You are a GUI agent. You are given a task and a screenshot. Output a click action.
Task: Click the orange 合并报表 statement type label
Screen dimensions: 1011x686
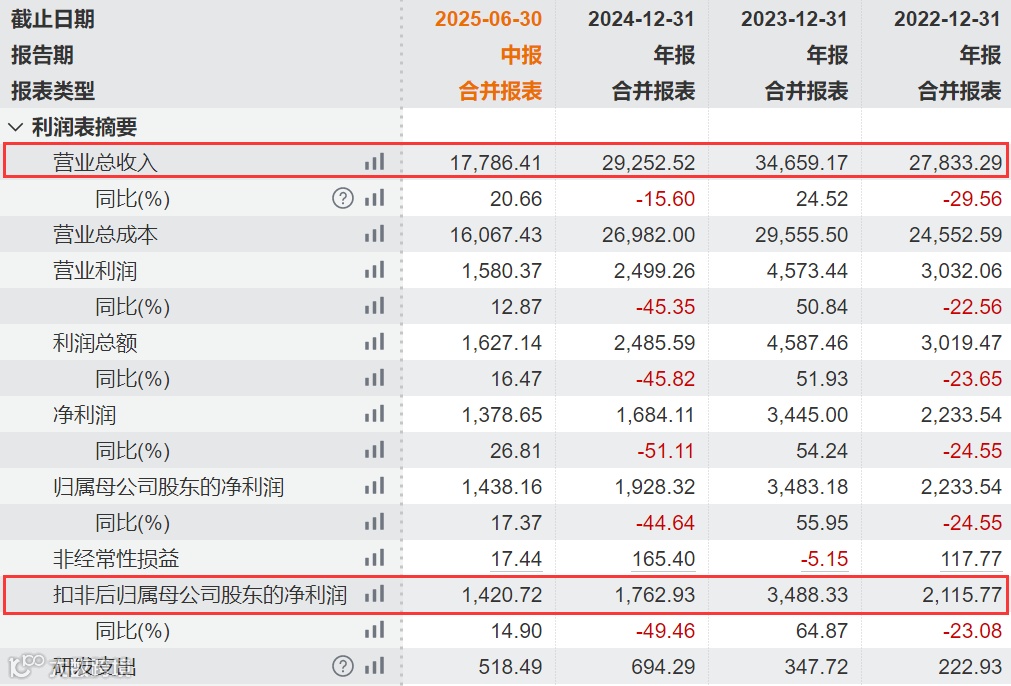500,91
